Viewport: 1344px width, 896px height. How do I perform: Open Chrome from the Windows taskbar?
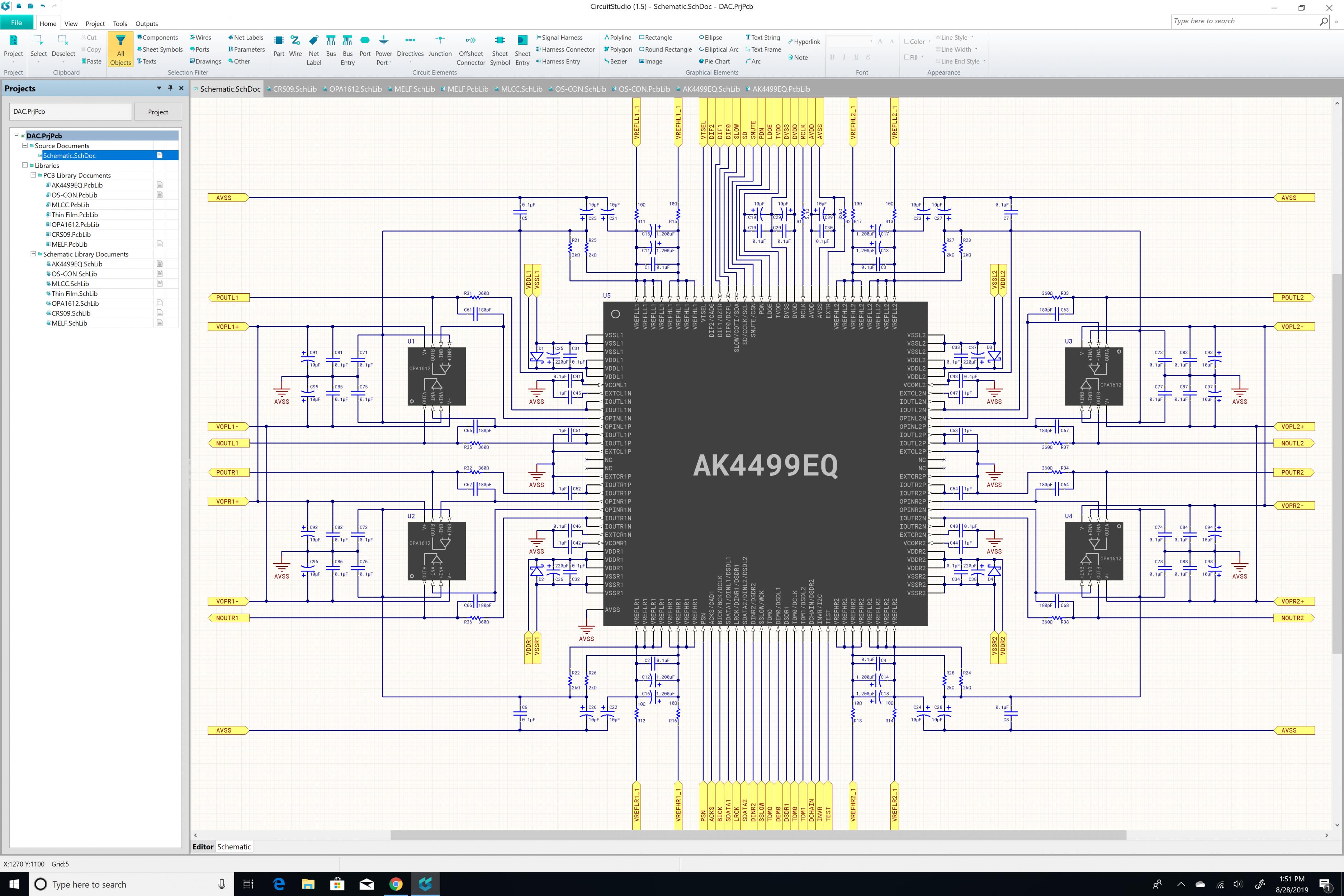396,884
